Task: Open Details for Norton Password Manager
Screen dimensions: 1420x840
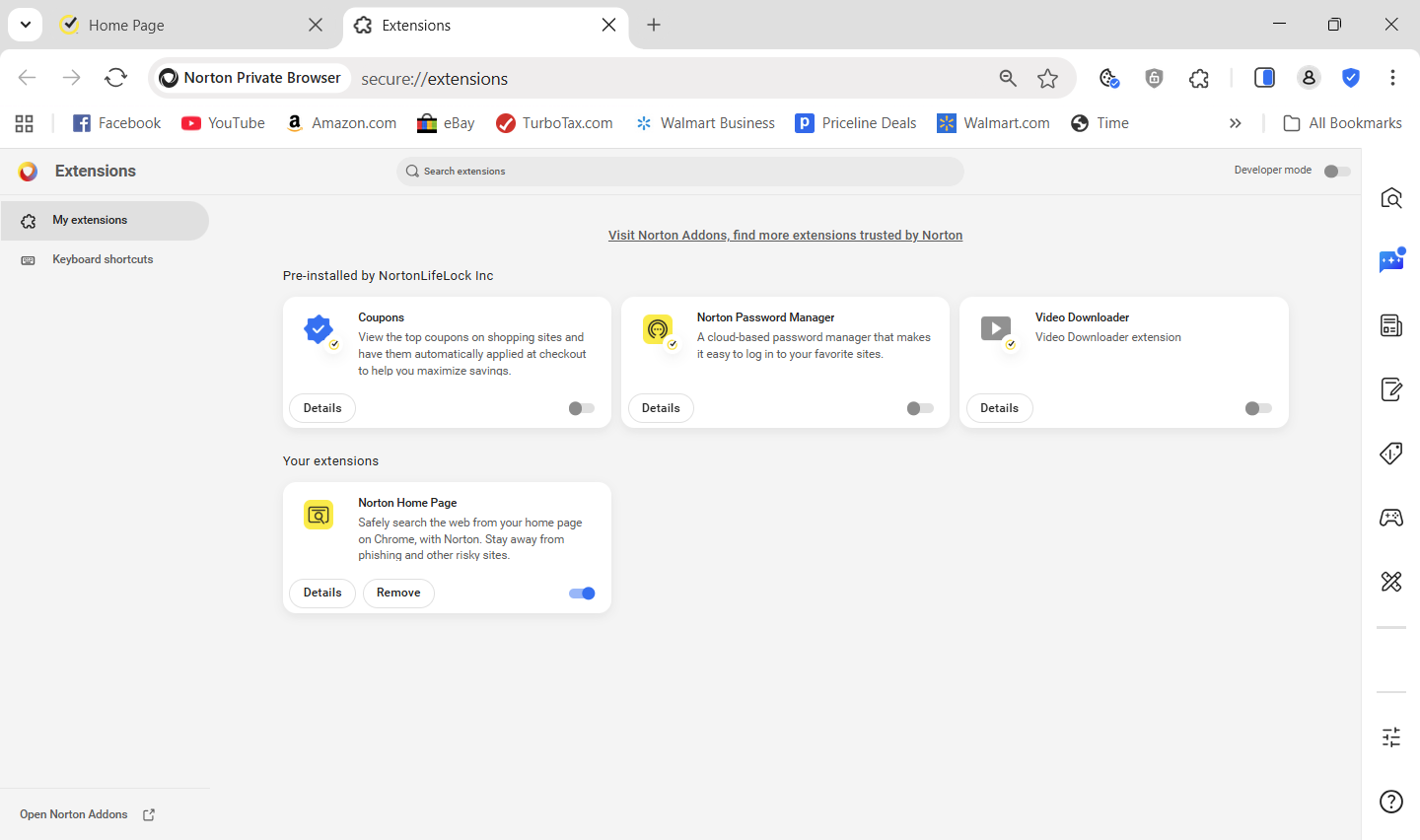Action: pyautogui.click(x=661, y=408)
